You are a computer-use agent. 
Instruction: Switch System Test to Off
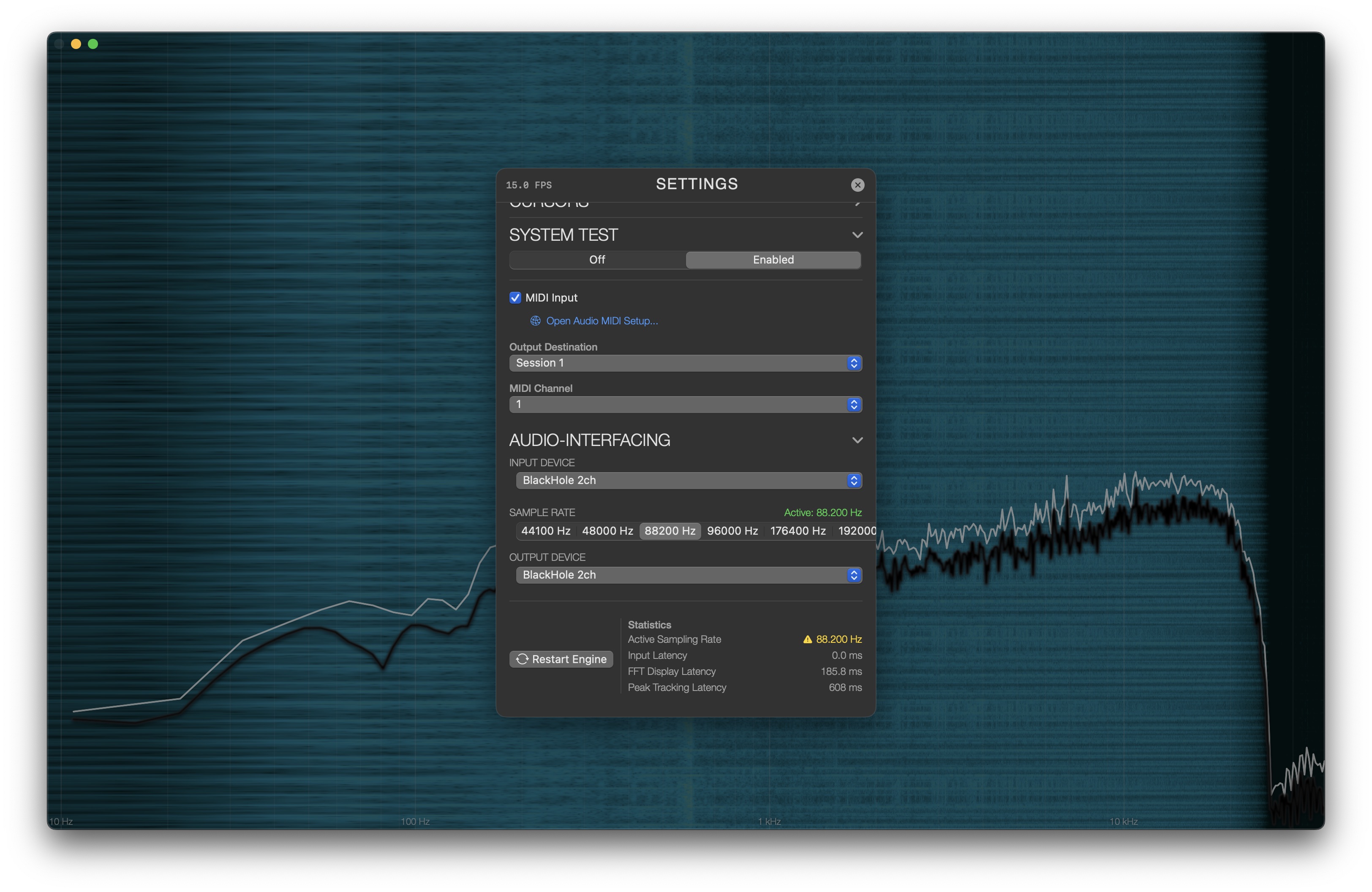596,260
